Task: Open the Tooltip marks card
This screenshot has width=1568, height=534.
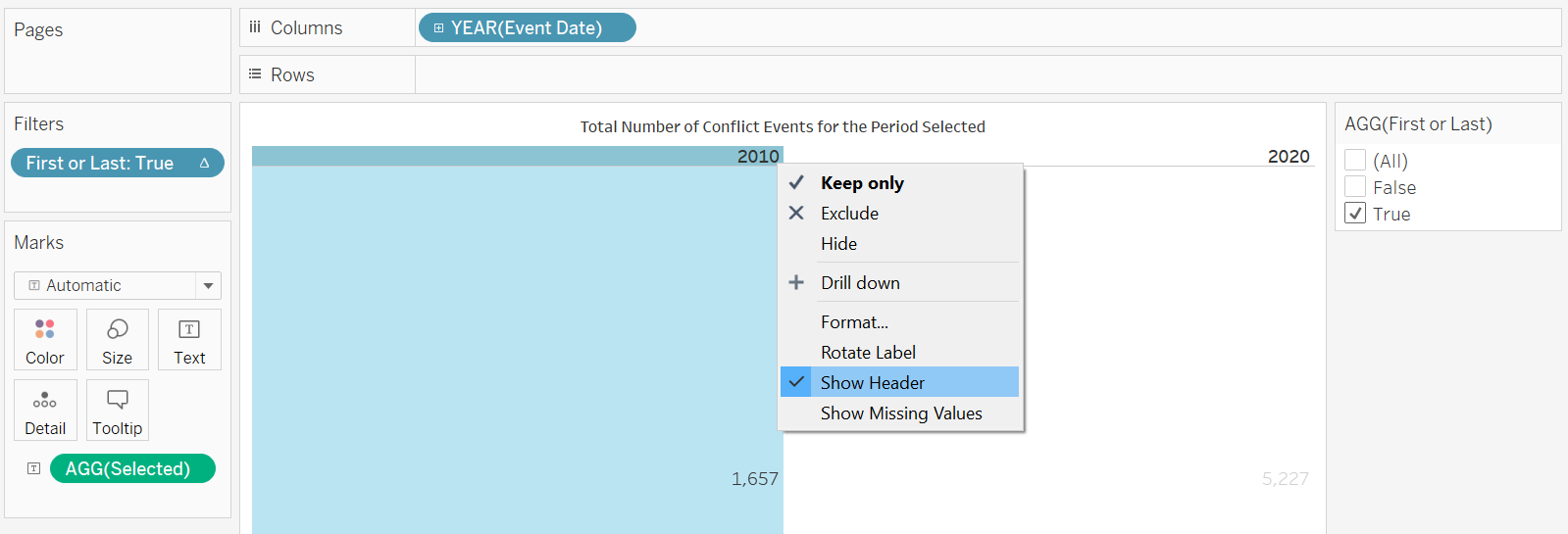Action: click(117, 410)
